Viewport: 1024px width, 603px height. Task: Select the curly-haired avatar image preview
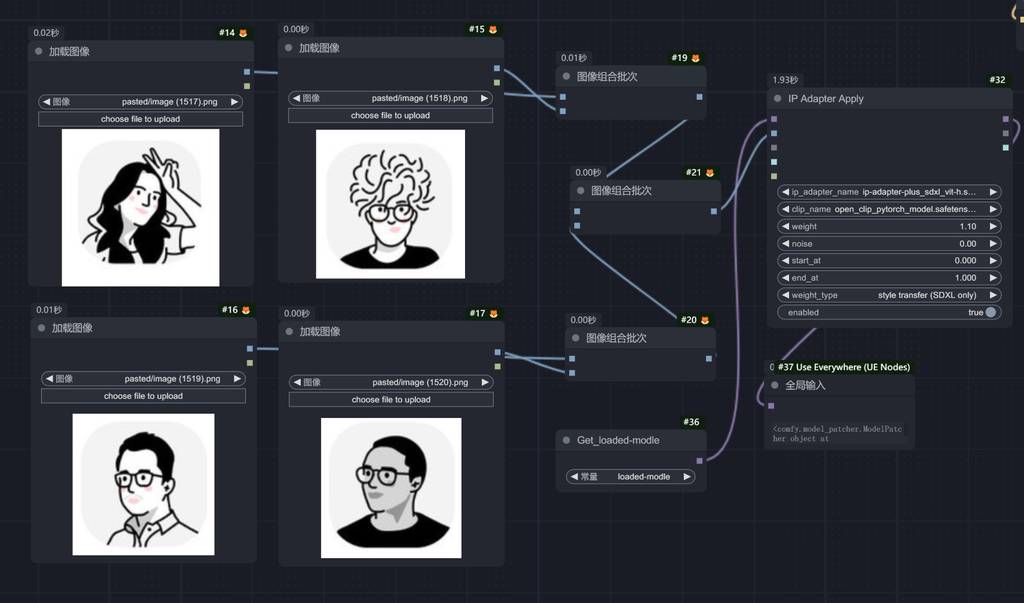390,204
